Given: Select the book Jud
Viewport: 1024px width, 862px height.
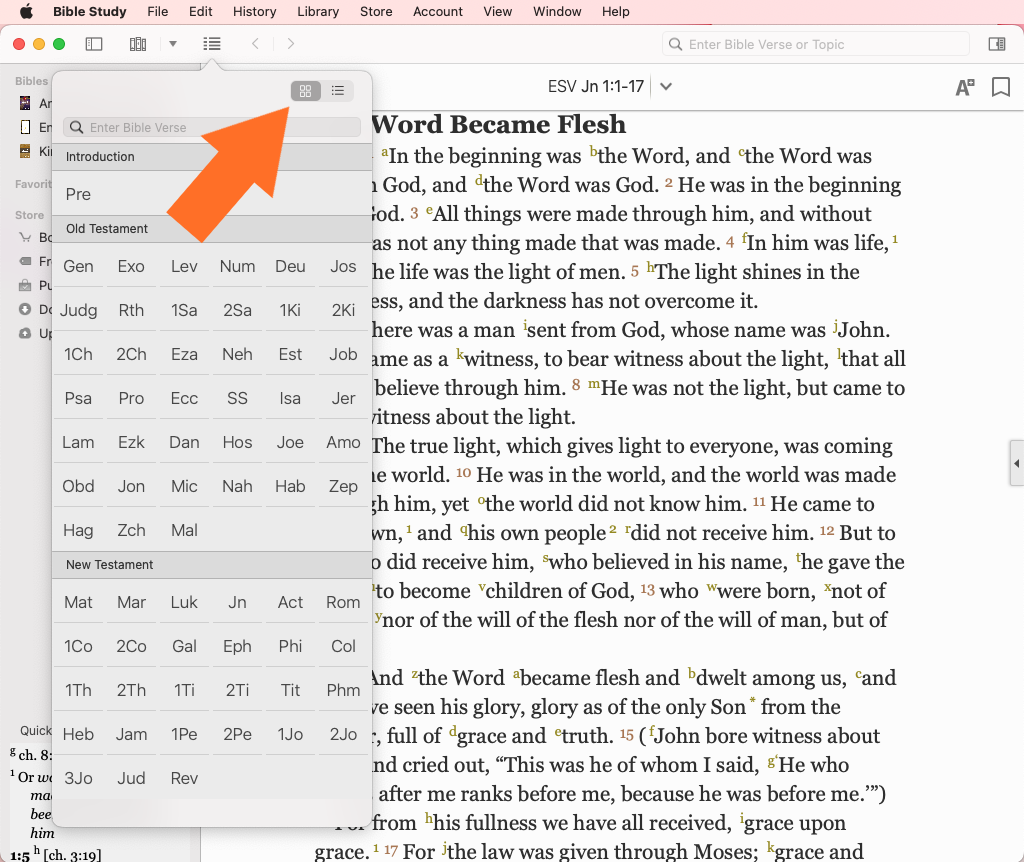Looking at the screenshot, I should [131, 778].
